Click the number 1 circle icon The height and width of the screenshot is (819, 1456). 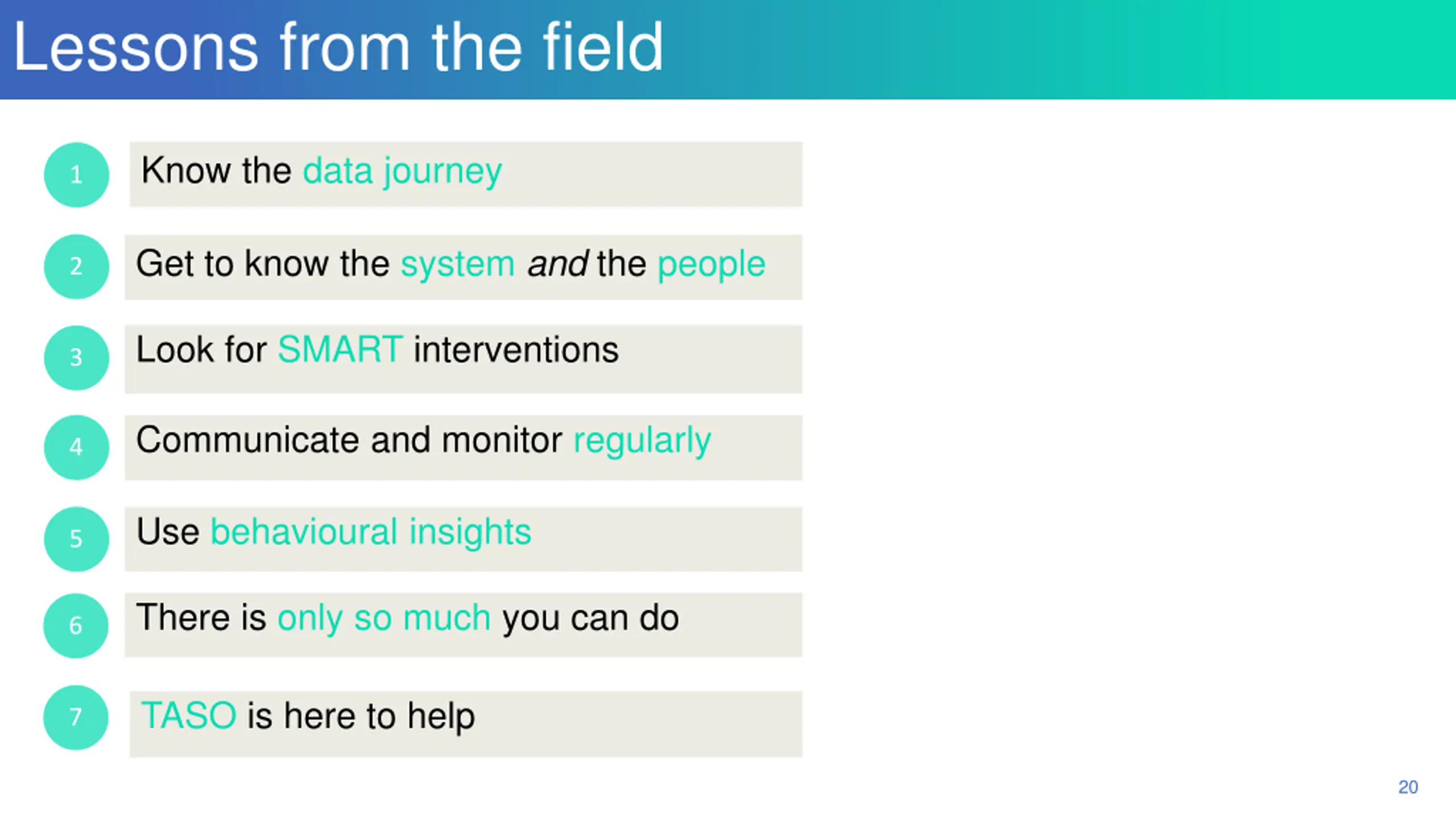click(x=76, y=175)
